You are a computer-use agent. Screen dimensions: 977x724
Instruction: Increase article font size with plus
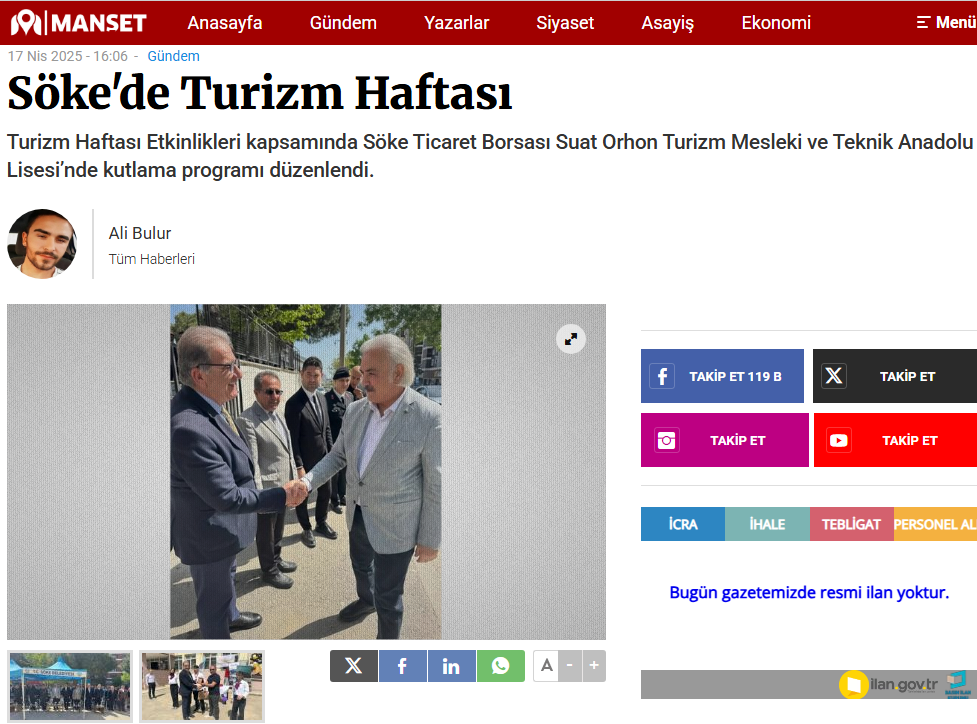pos(594,665)
